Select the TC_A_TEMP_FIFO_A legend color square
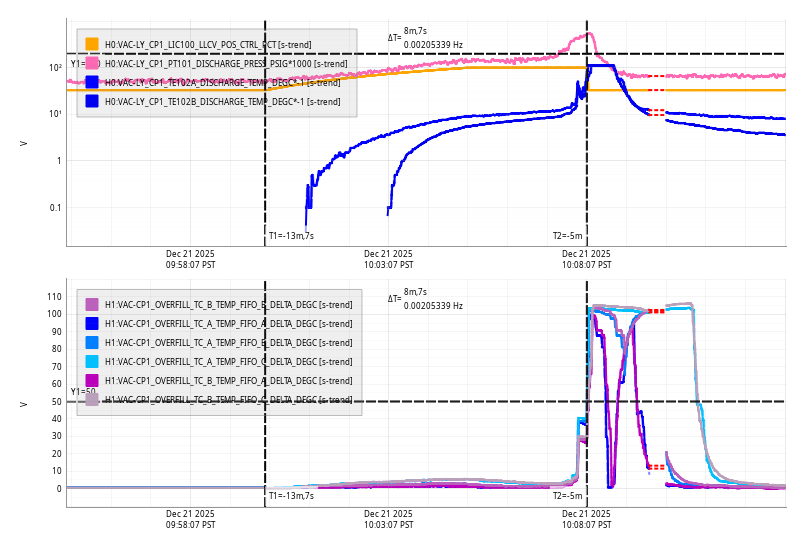The width and height of the screenshot is (804, 551). pyautogui.click(x=92, y=323)
